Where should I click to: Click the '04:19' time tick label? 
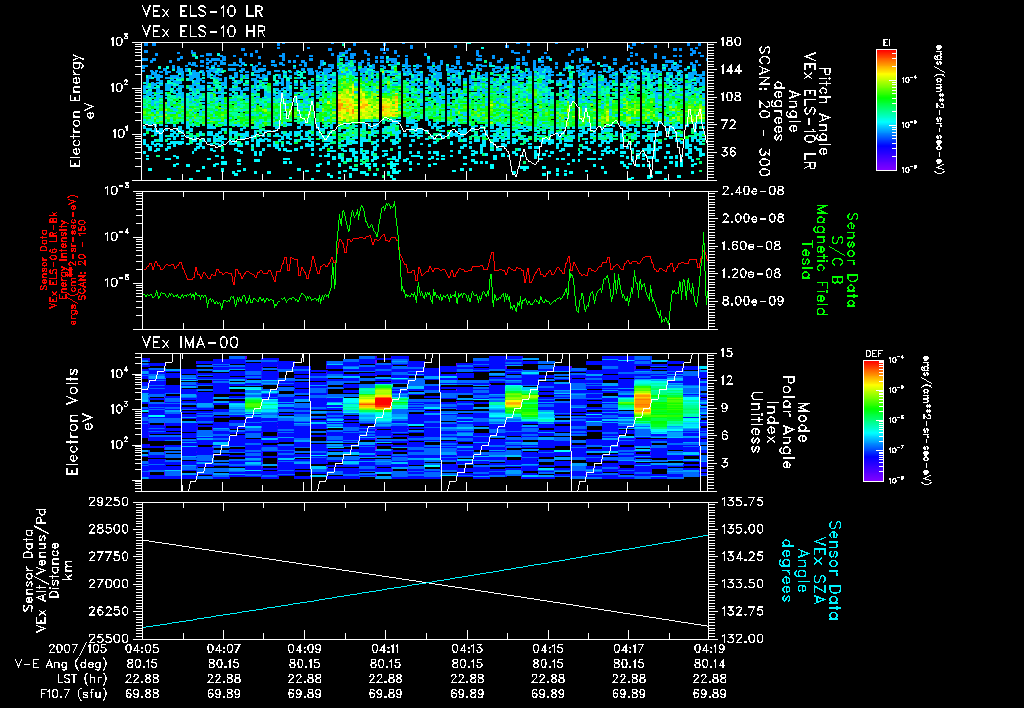point(710,649)
